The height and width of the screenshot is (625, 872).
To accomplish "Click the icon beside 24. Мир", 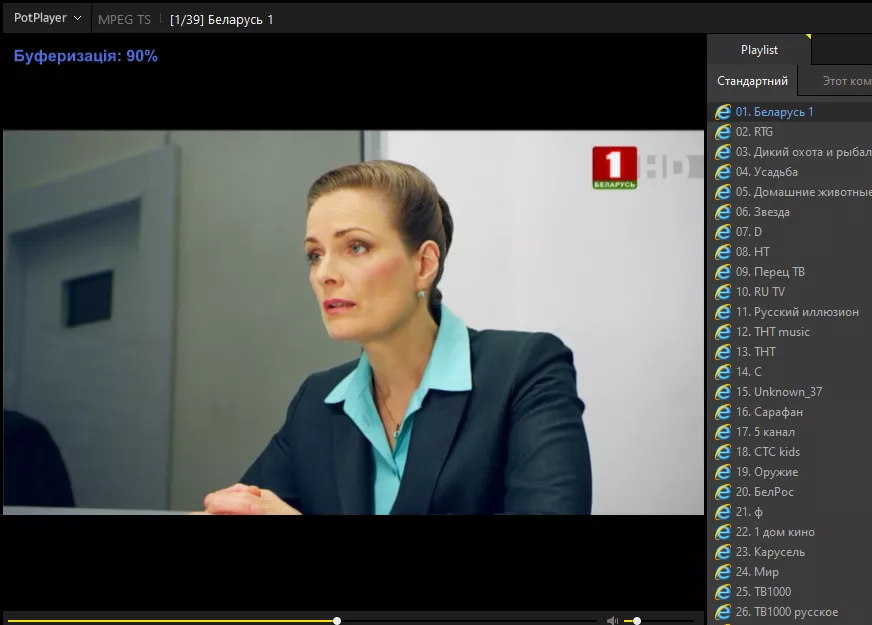I will pyautogui.click(x=722, y=573).
